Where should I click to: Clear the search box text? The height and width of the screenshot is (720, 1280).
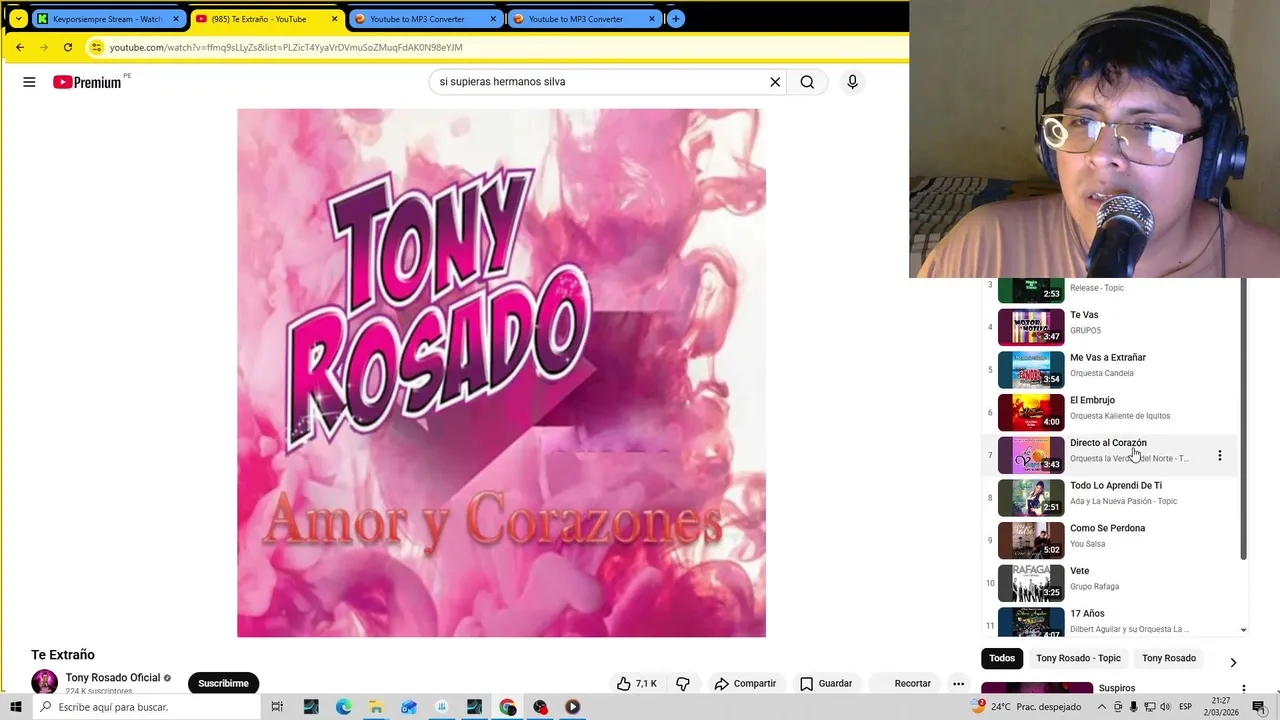pyautogui.click(x=775, y=82)
